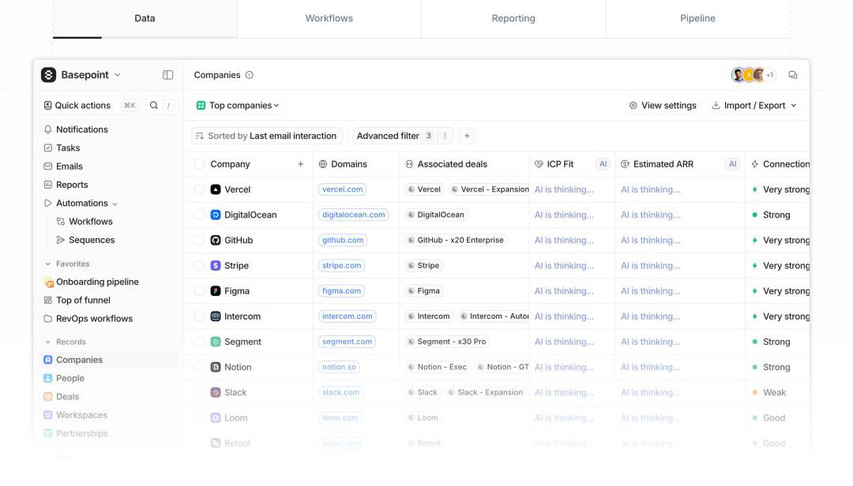Tick the Stripe row checkbox
Image resolution: width=853 pixels, height=486 pixels.
coord(199,266)
